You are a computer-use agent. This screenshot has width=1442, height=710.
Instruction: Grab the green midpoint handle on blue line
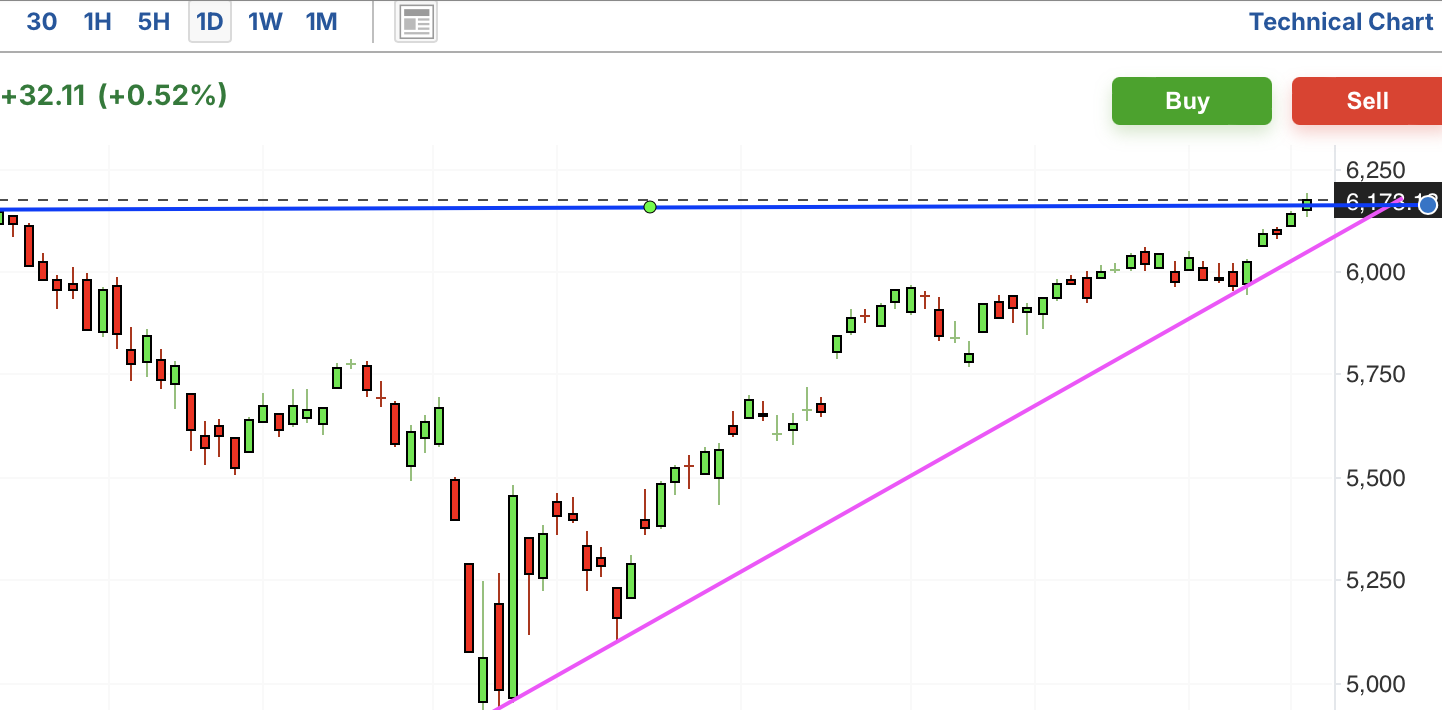(x=650, y=207)
